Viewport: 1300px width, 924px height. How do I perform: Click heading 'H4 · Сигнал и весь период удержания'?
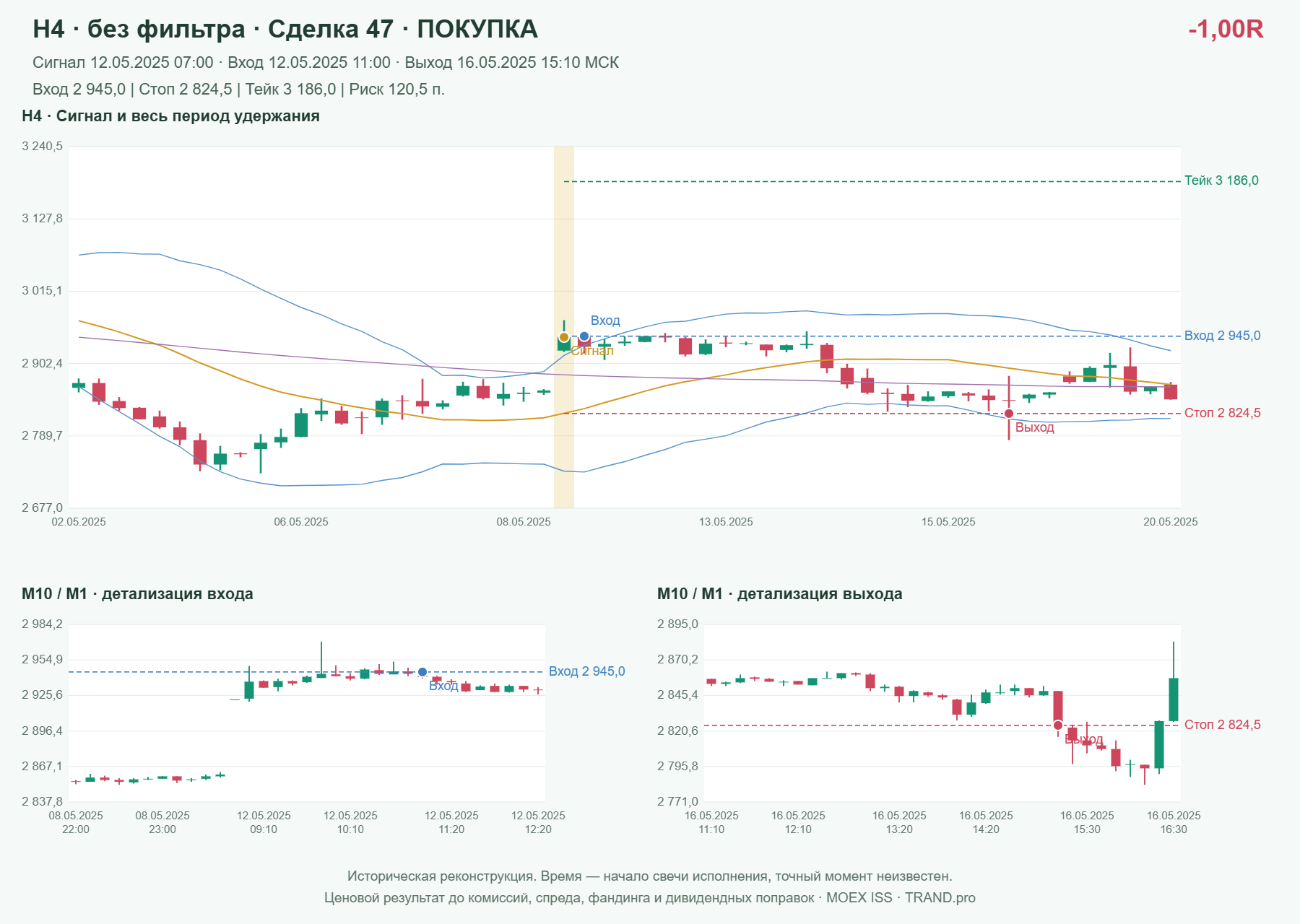coord(170,116)
